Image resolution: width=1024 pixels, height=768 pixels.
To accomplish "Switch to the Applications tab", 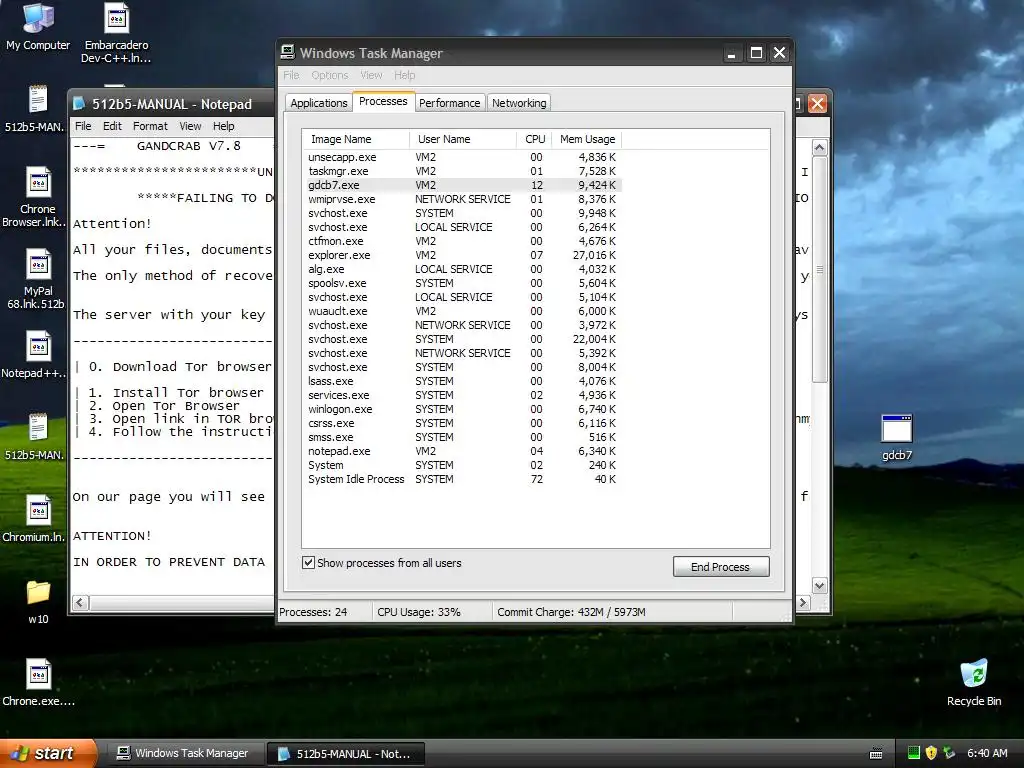I will pyautogui.click(x=319, y=103).
